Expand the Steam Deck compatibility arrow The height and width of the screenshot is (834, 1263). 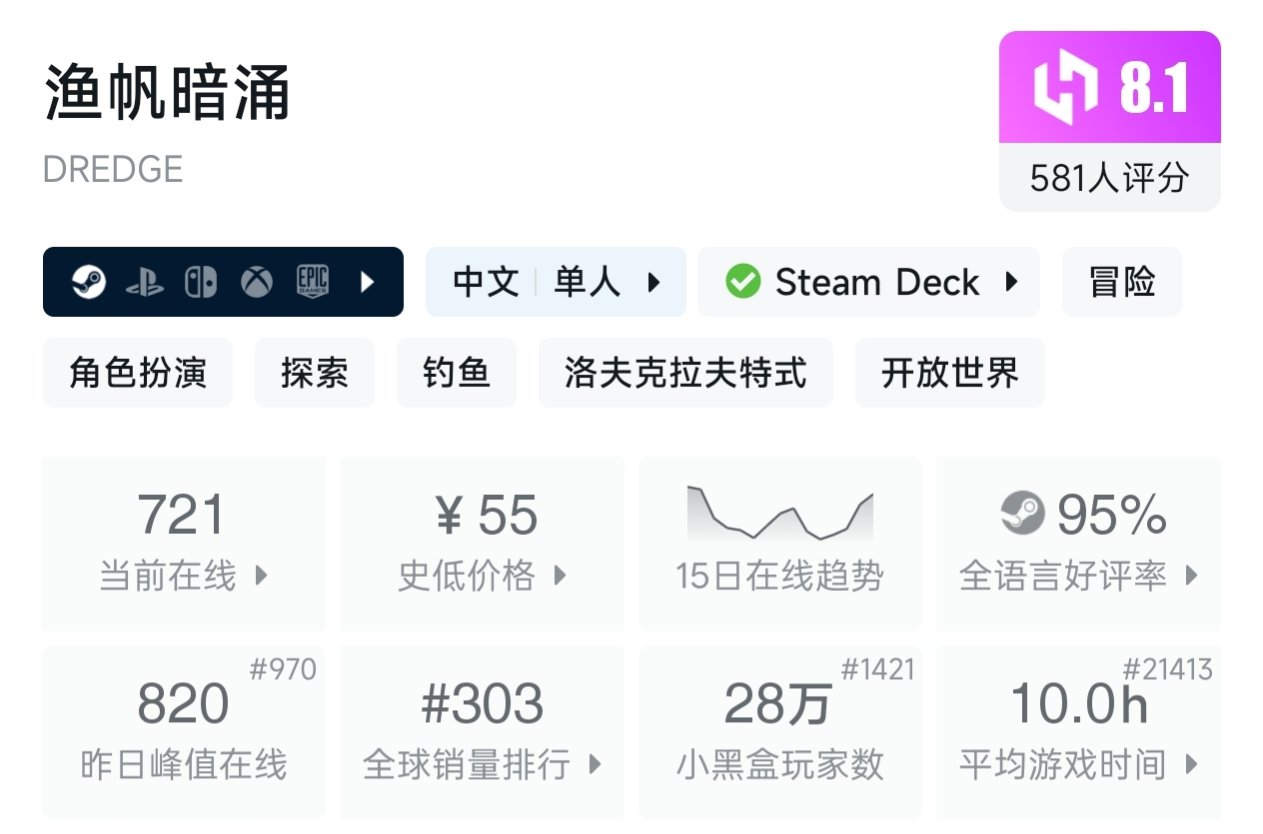pyautogui.click(x=1011, y=282)
